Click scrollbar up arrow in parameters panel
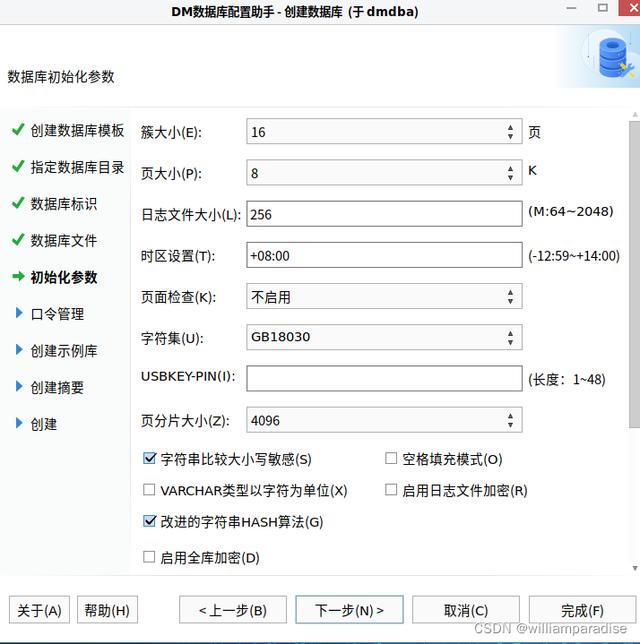 [635, 115]
